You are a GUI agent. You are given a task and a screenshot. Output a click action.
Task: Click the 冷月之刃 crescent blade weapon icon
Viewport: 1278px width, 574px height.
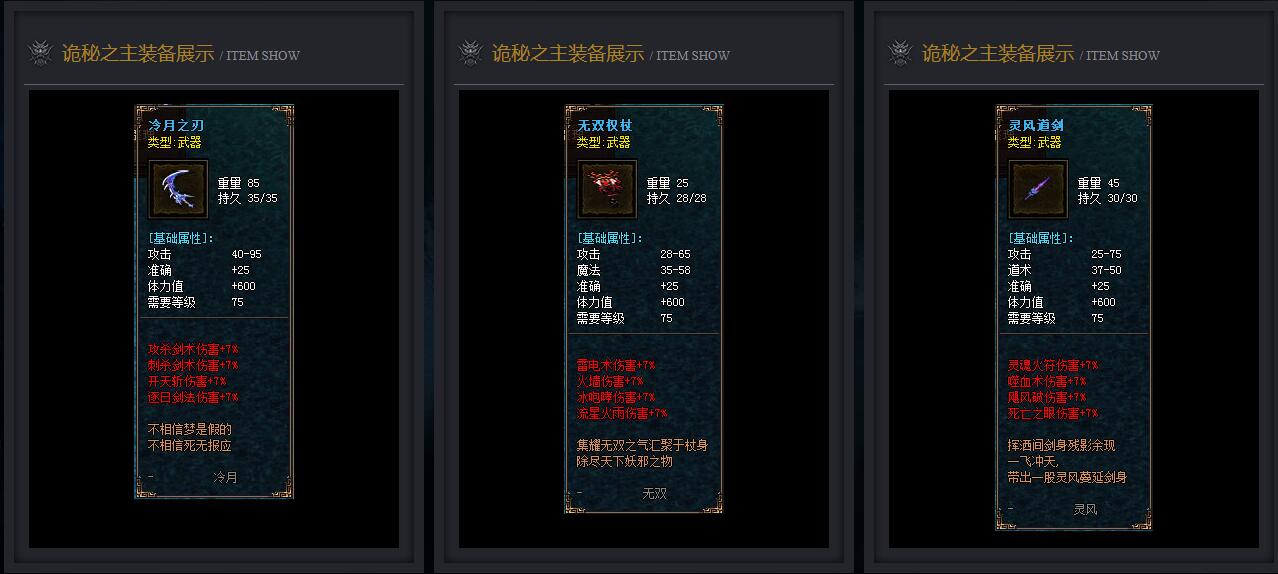click(x=179, y=189)
